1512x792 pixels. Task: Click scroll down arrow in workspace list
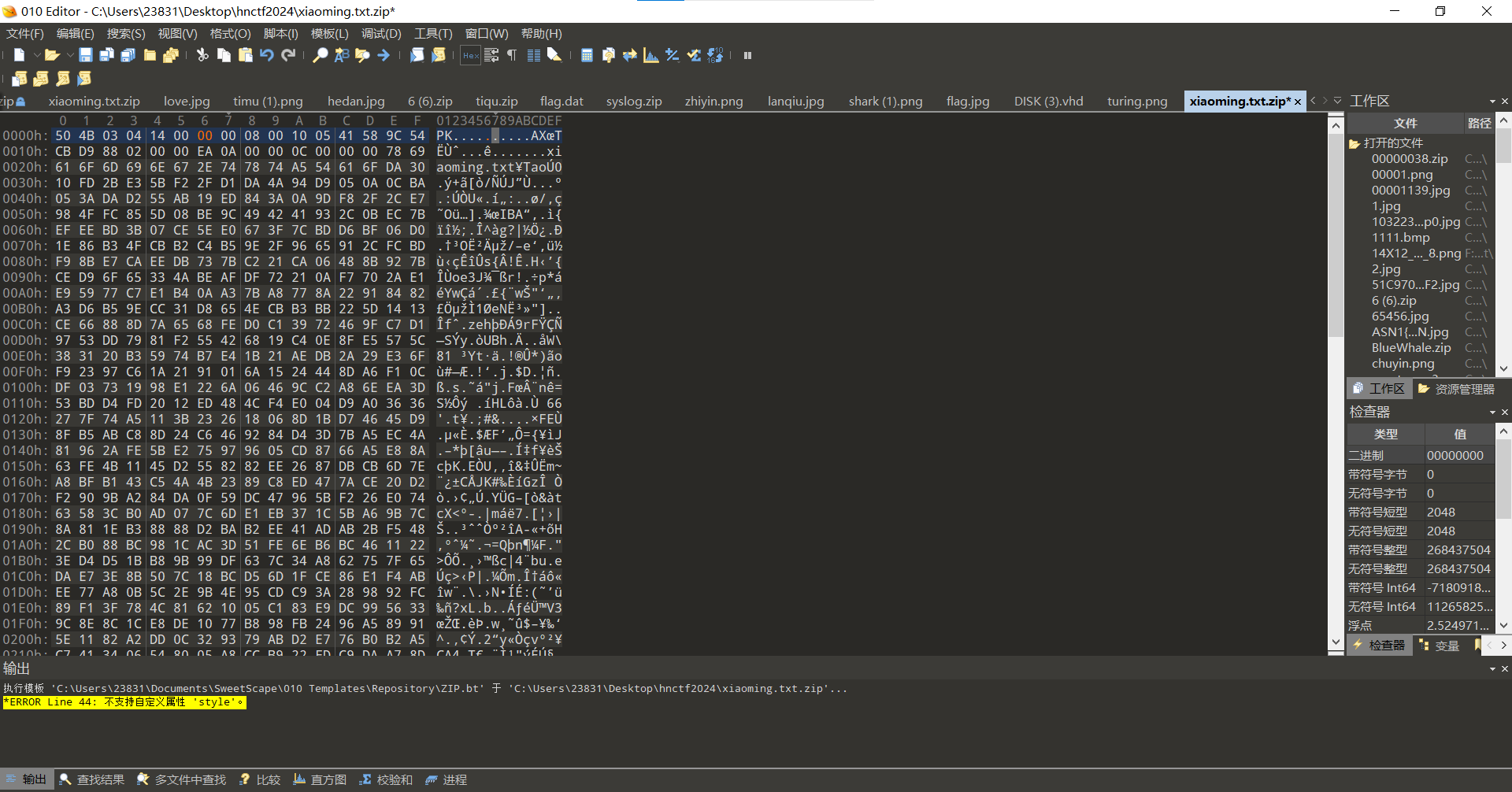[1503, 368]
